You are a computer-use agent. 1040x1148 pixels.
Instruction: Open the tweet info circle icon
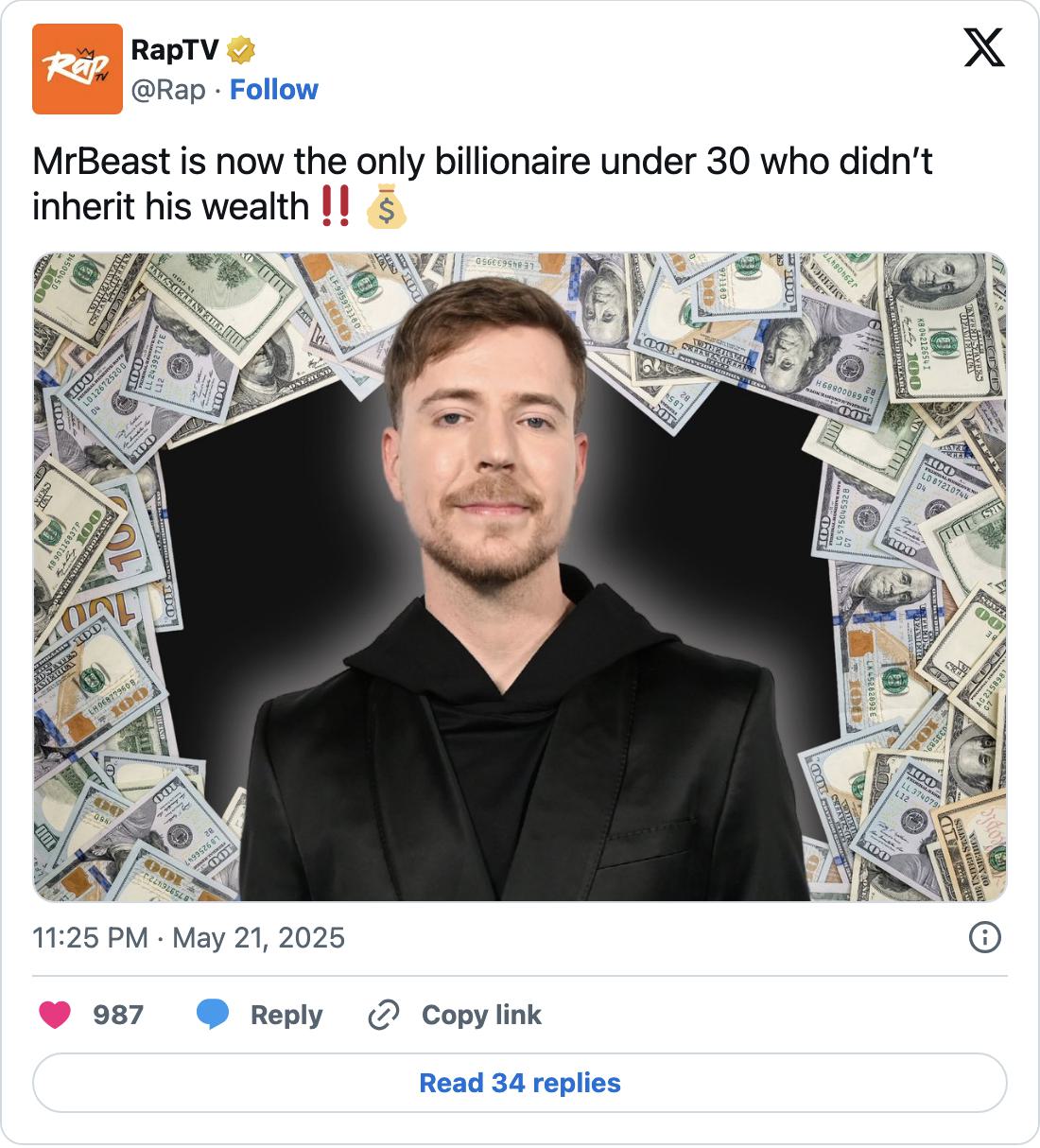click(984, 937)
